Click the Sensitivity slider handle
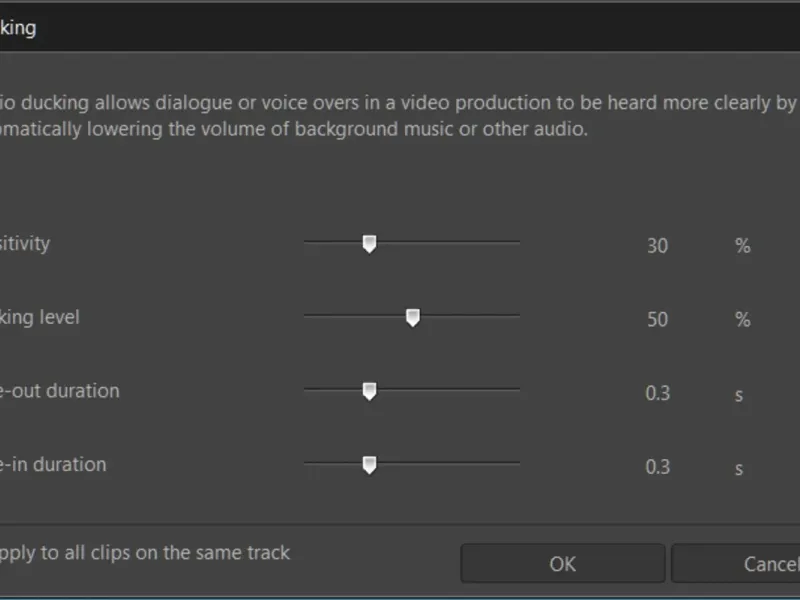Viewport: 800px width, 600px height. tap(369, 244)
